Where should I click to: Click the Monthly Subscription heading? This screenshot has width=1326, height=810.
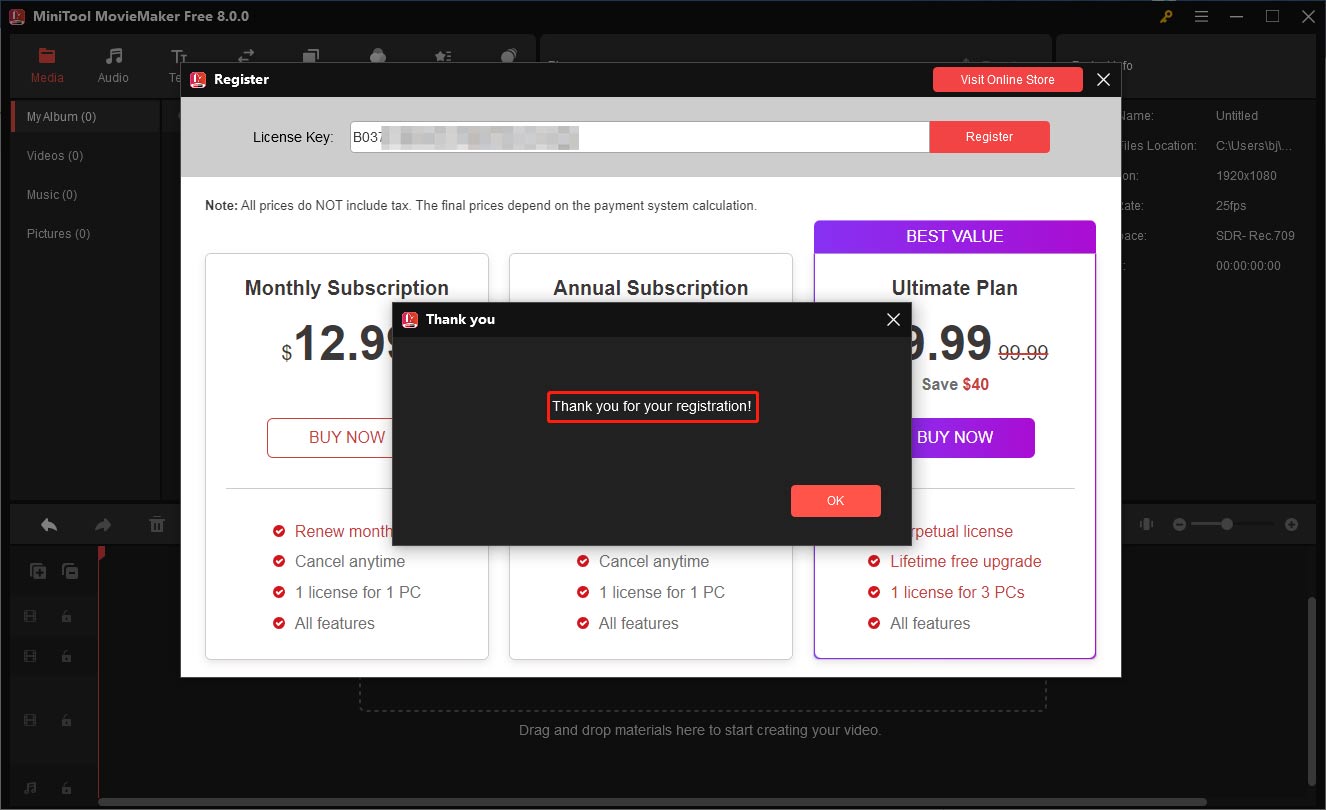coord(347,288)
